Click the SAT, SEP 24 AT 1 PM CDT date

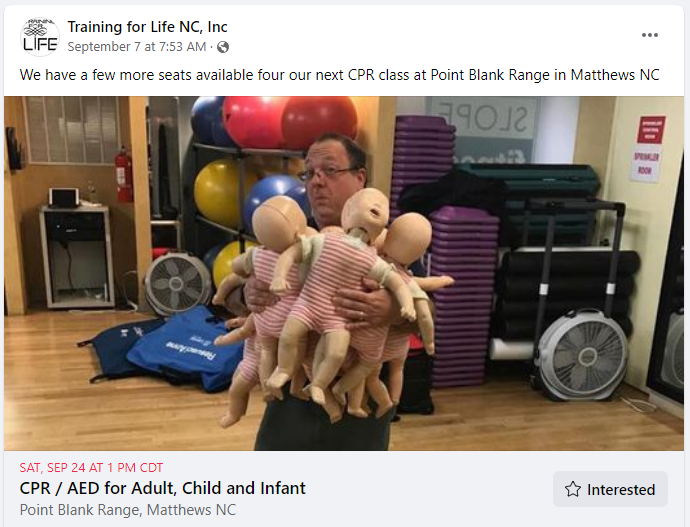click(91, 467)
